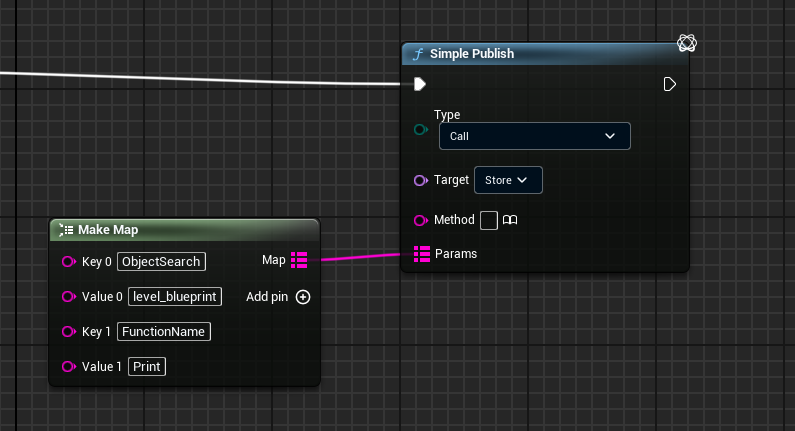Click the Target input pin circle
The image size is (795, 431).
pos(420,180)
